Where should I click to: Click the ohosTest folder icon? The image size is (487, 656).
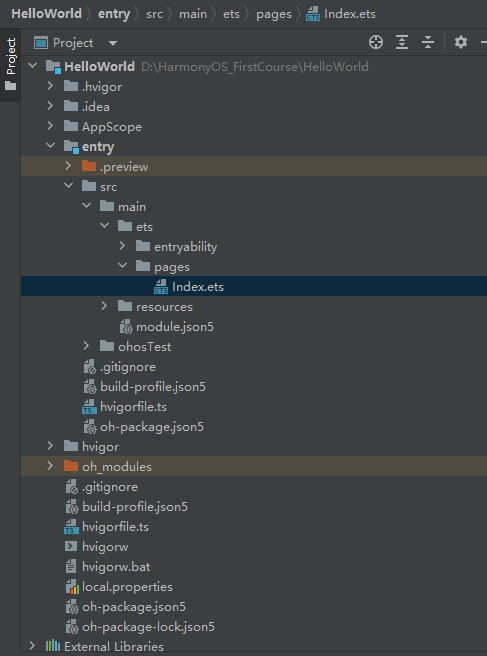click(107, 346)
